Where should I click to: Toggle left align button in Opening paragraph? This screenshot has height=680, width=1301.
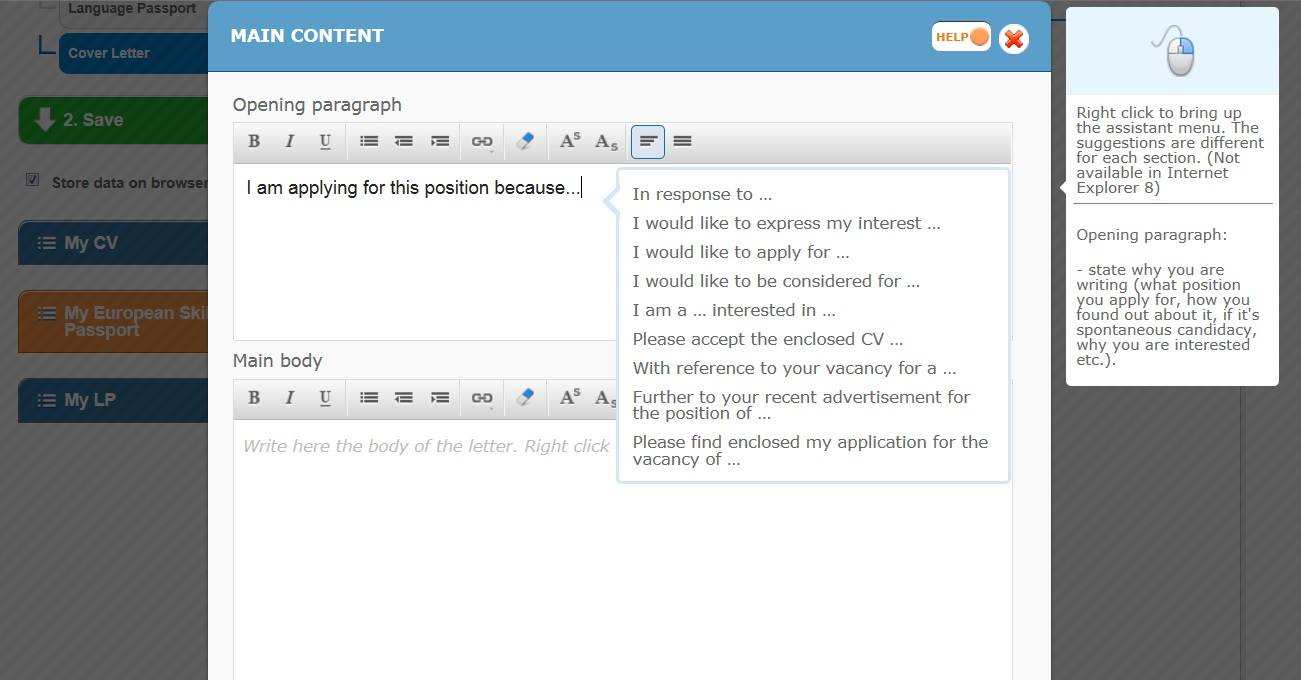(648, 142)
